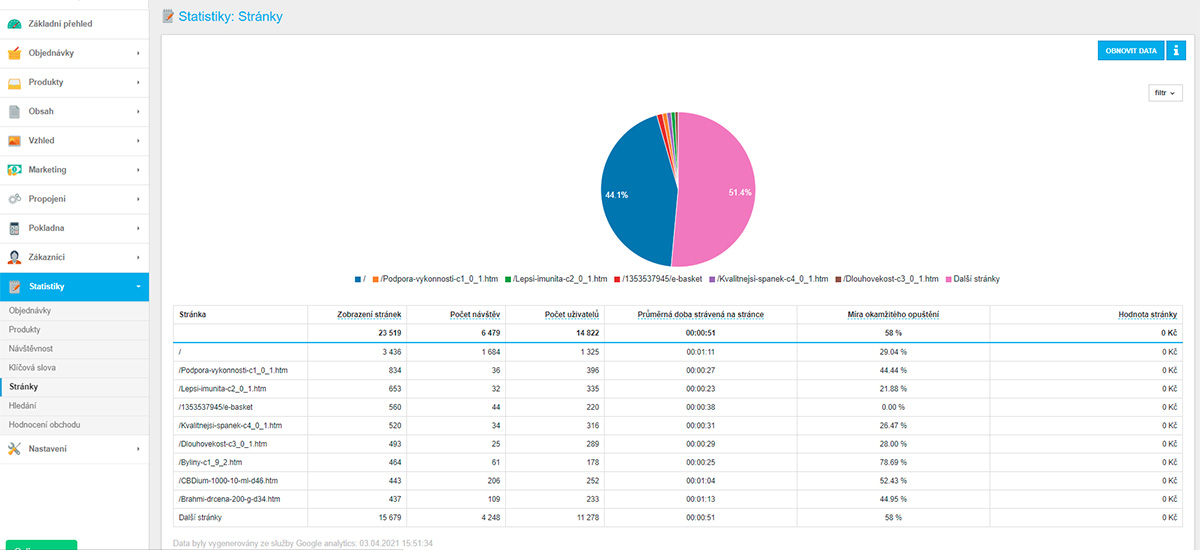
Task: Click the Vzhled picture icon
Action: point(14,141)
